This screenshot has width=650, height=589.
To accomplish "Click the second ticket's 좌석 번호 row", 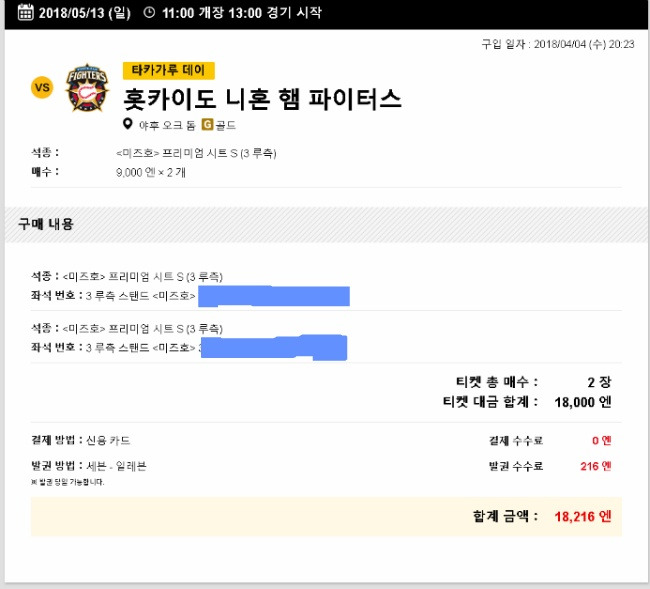I will click(189, 347).
